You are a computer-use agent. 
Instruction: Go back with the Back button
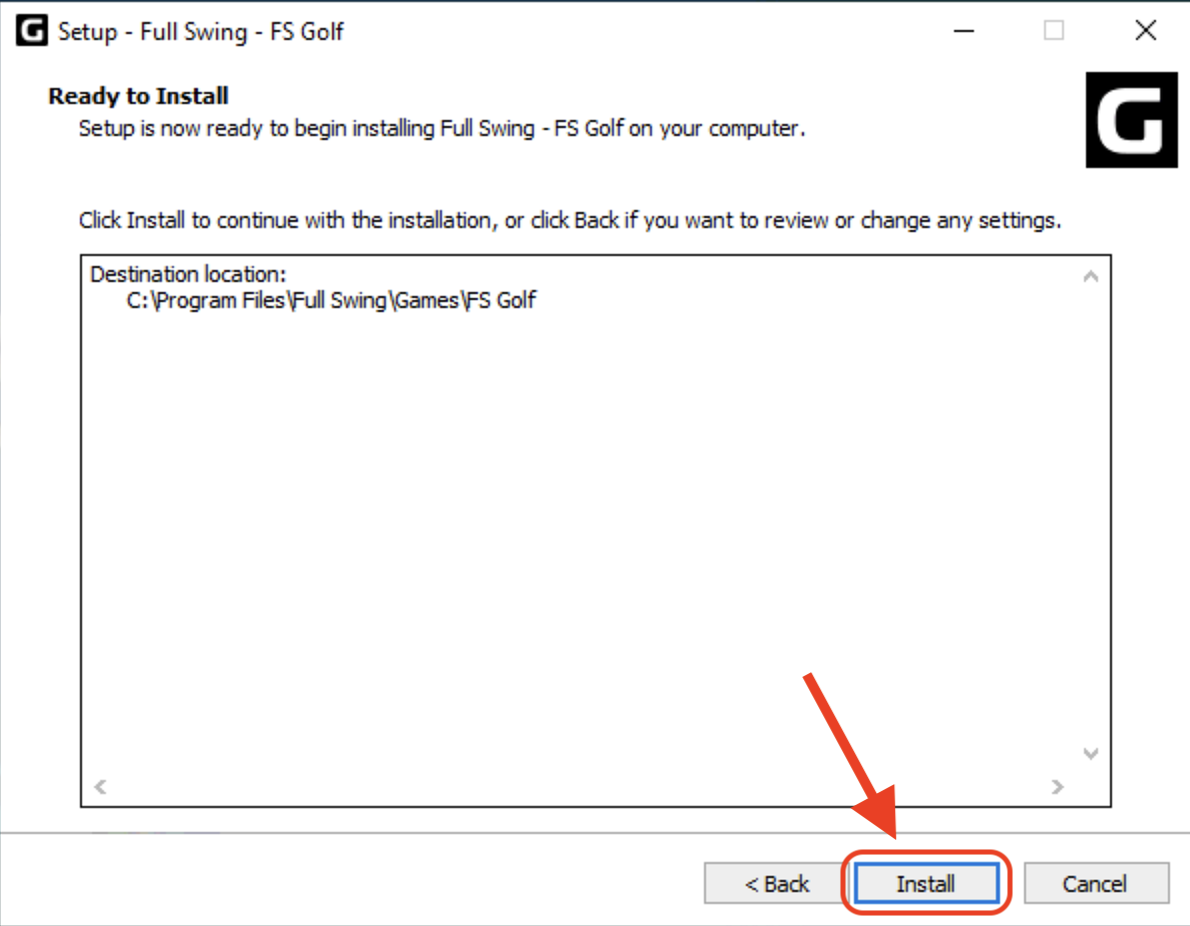(776, 883)
